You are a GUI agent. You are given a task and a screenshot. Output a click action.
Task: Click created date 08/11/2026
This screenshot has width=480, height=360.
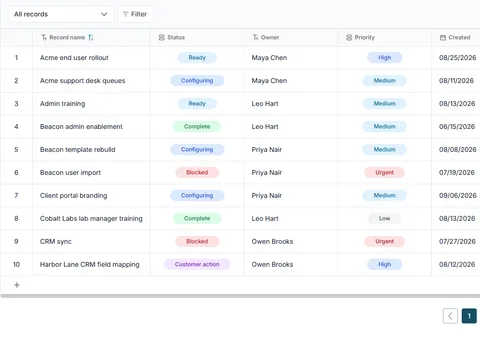[456, 81]
